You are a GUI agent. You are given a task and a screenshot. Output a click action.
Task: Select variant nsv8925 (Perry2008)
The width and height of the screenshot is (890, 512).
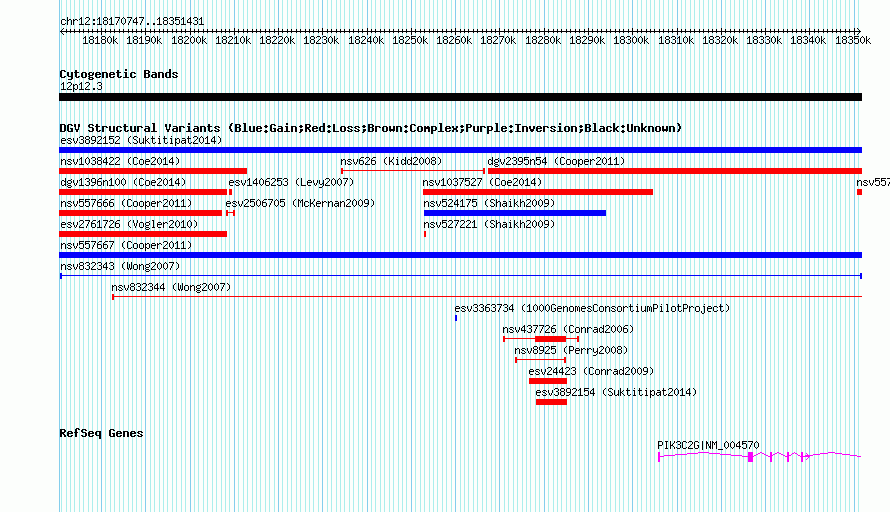(x=571, y=350)
